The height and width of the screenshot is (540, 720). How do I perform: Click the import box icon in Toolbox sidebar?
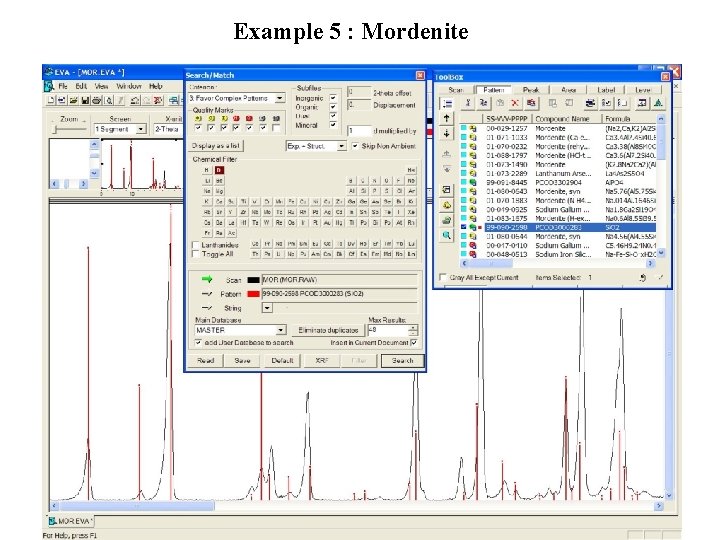click(x=446, y=190)
